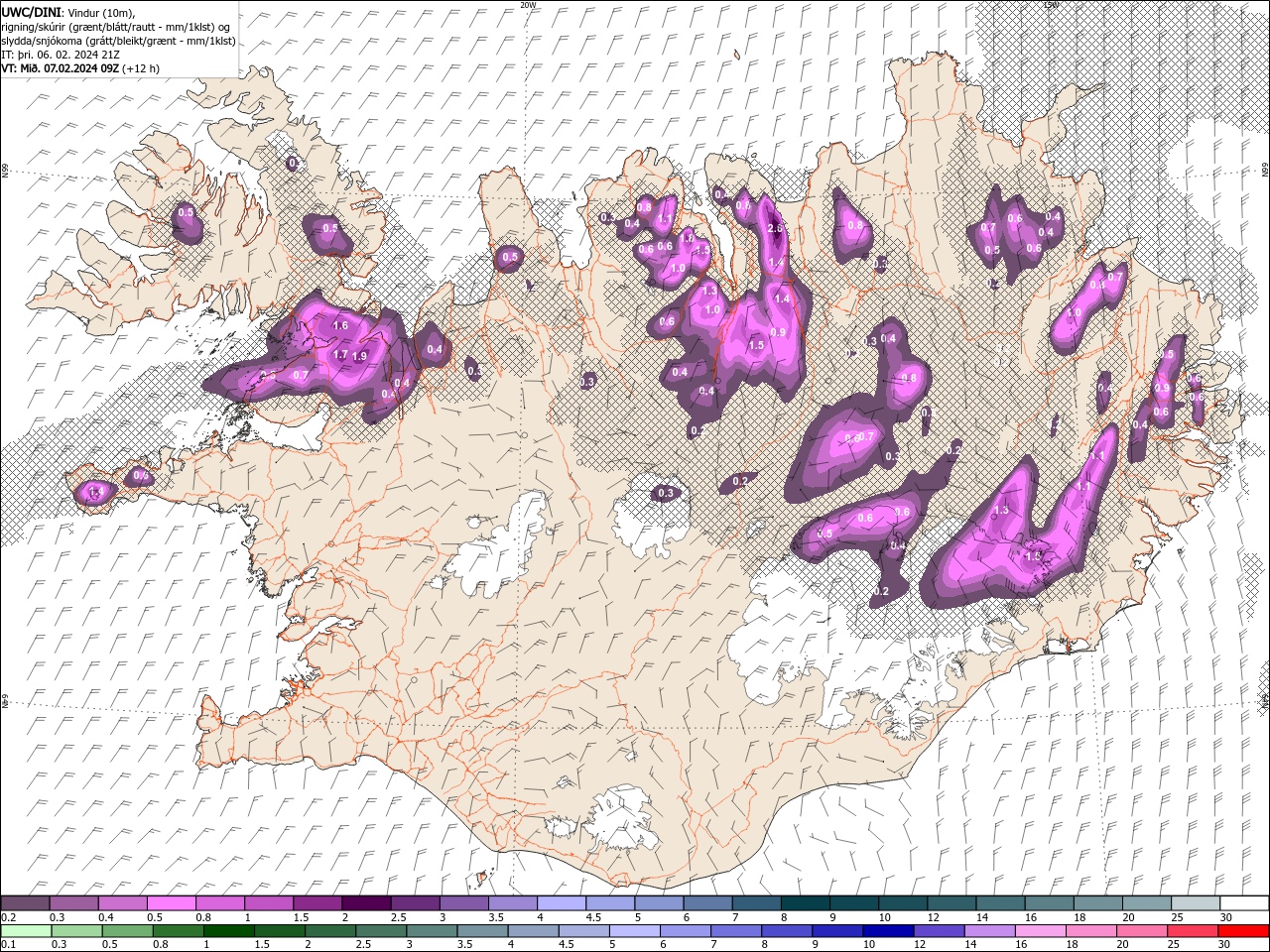Screen dimensions: 1270x952
Task: Click the '1.7' precipitation value on the map
Action: (339, 354)
